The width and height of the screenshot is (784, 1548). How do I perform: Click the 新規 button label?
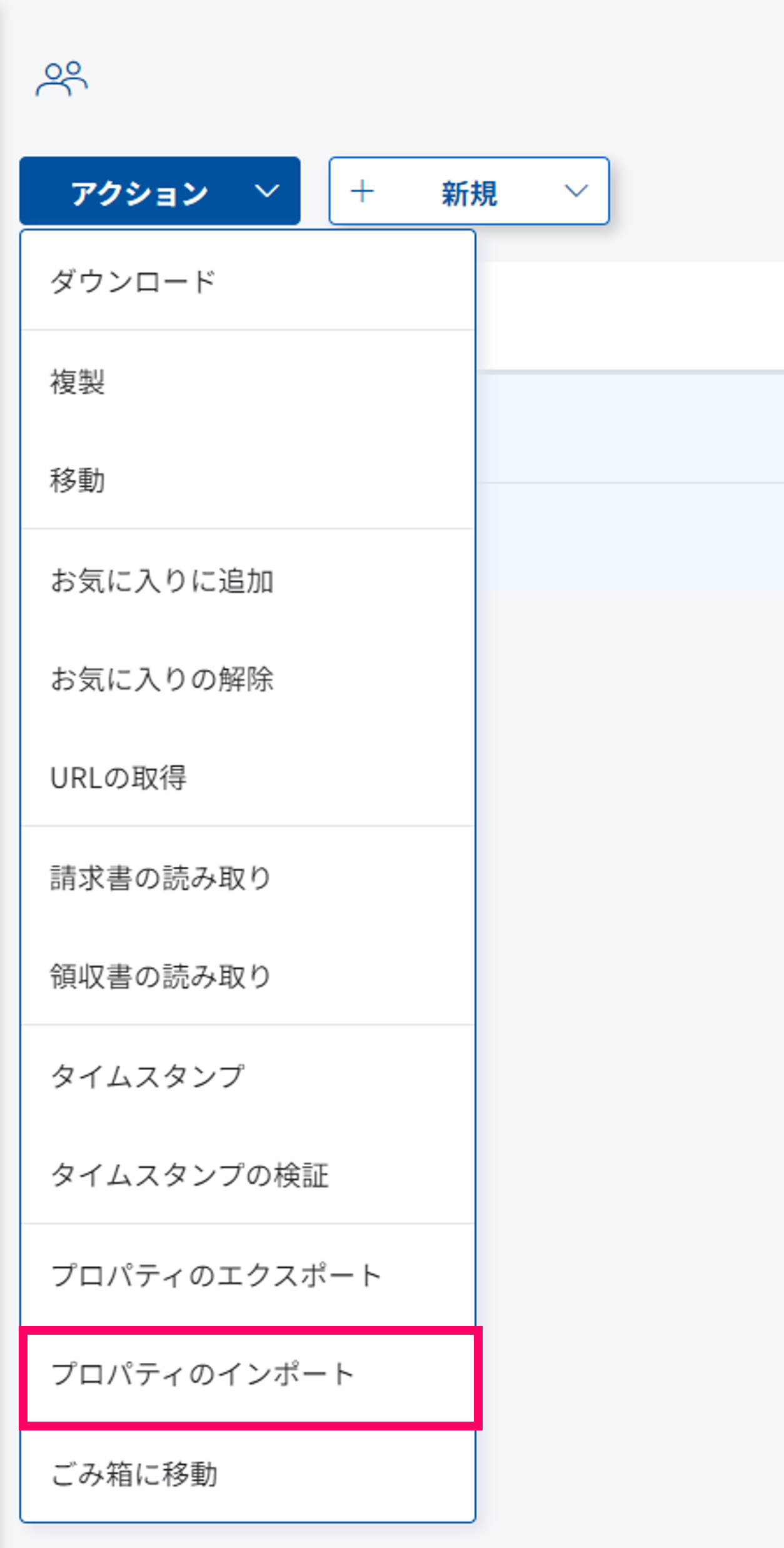[469, 193]
